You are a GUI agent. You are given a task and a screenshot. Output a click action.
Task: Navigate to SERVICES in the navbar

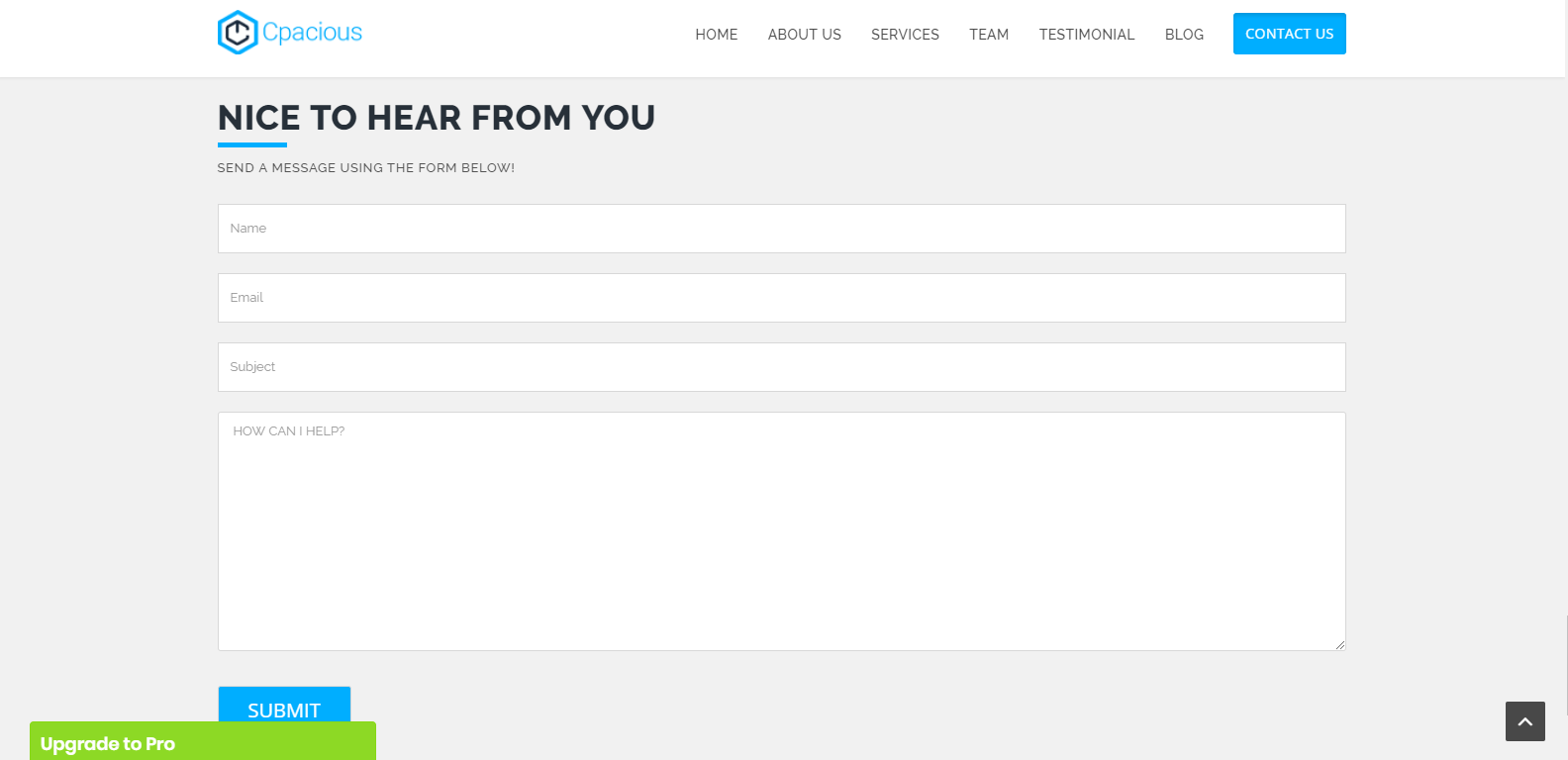coord(905,35)
